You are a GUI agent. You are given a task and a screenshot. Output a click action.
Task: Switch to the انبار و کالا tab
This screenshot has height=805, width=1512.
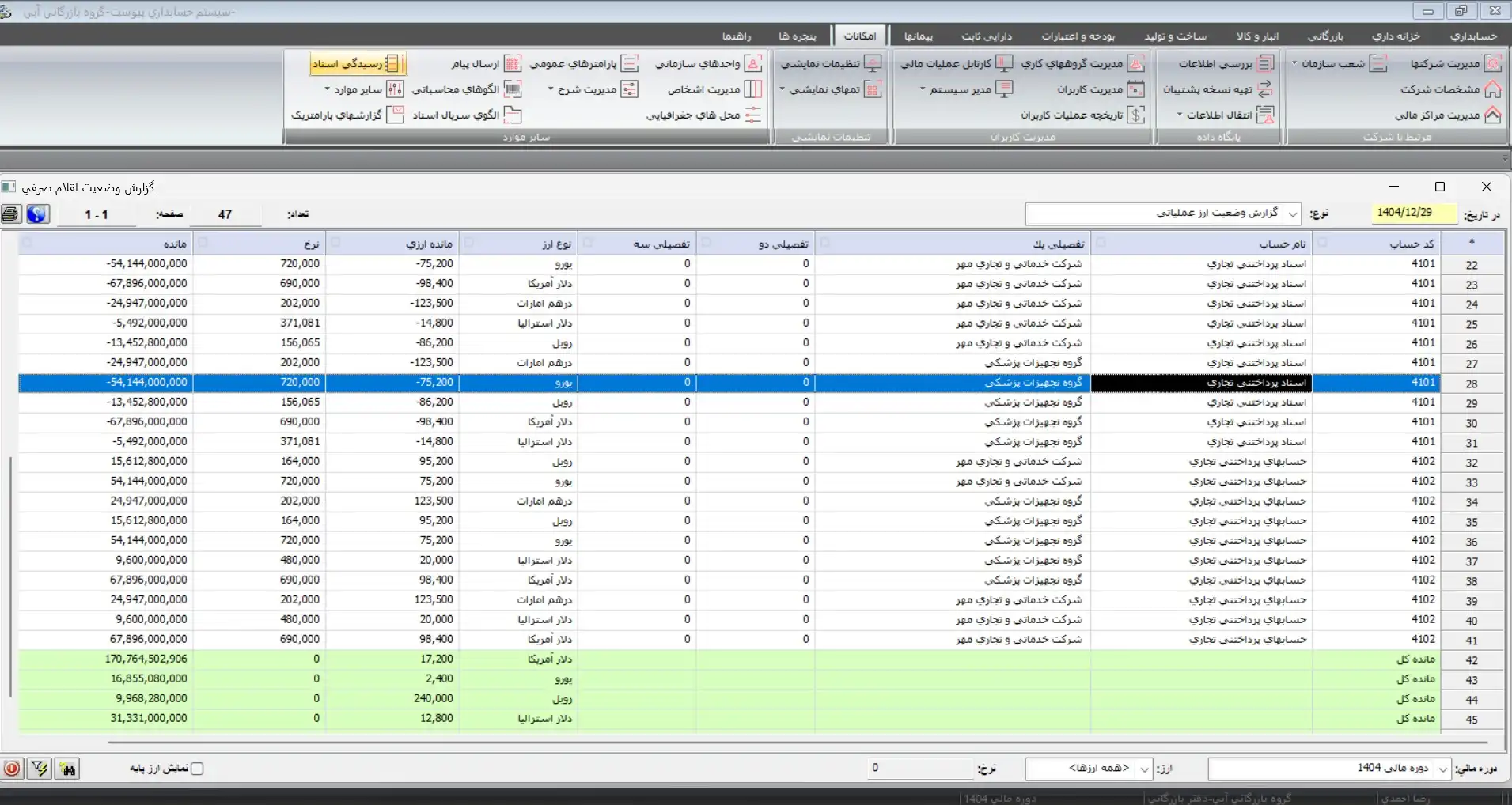click(x=1257, y=36)
